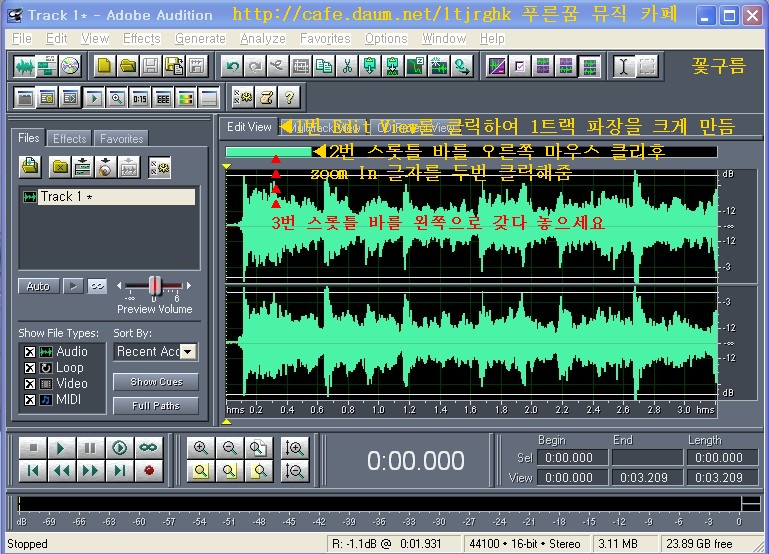Paste audio with the clipboard-arrow icon
This screenshot has height=554, width=769.
pyautogui.click(x=370, y=66)
